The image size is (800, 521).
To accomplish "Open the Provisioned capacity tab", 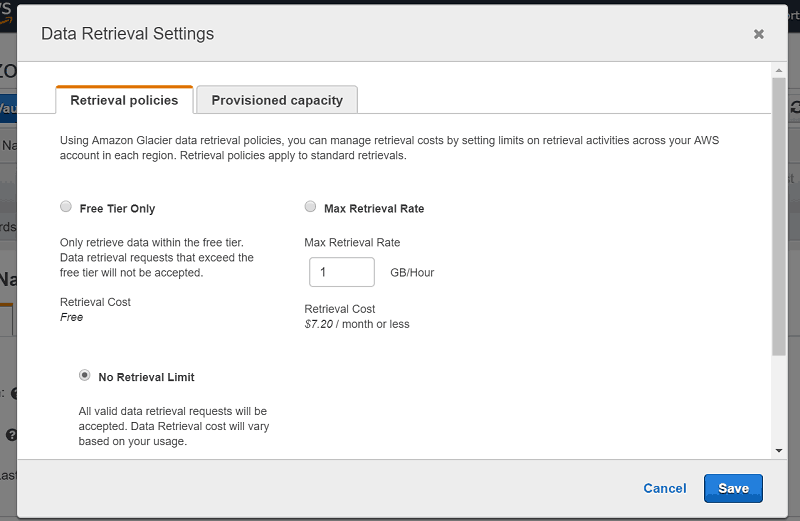I will [277, 100].
